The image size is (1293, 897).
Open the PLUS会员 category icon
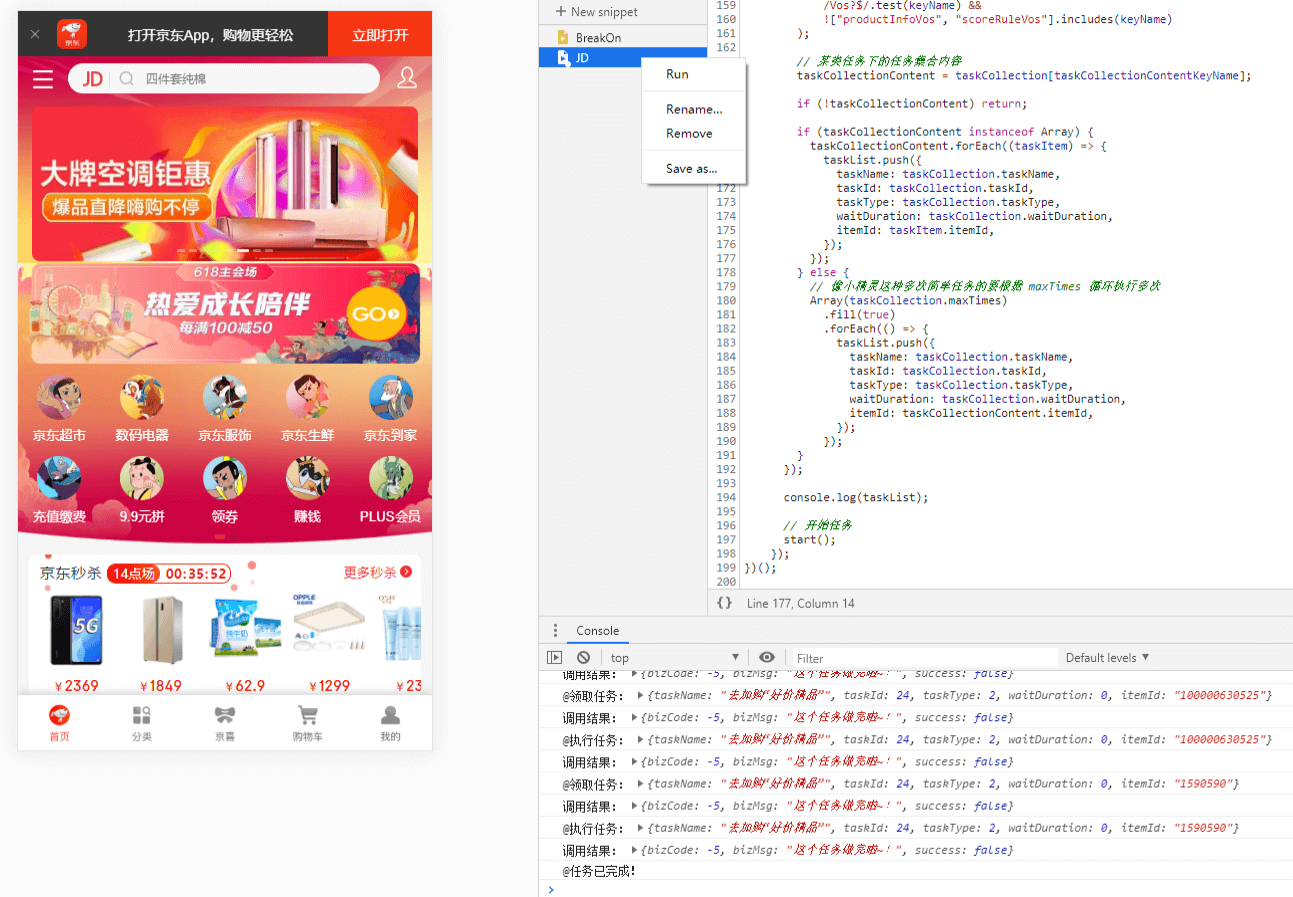pos(391,491)
